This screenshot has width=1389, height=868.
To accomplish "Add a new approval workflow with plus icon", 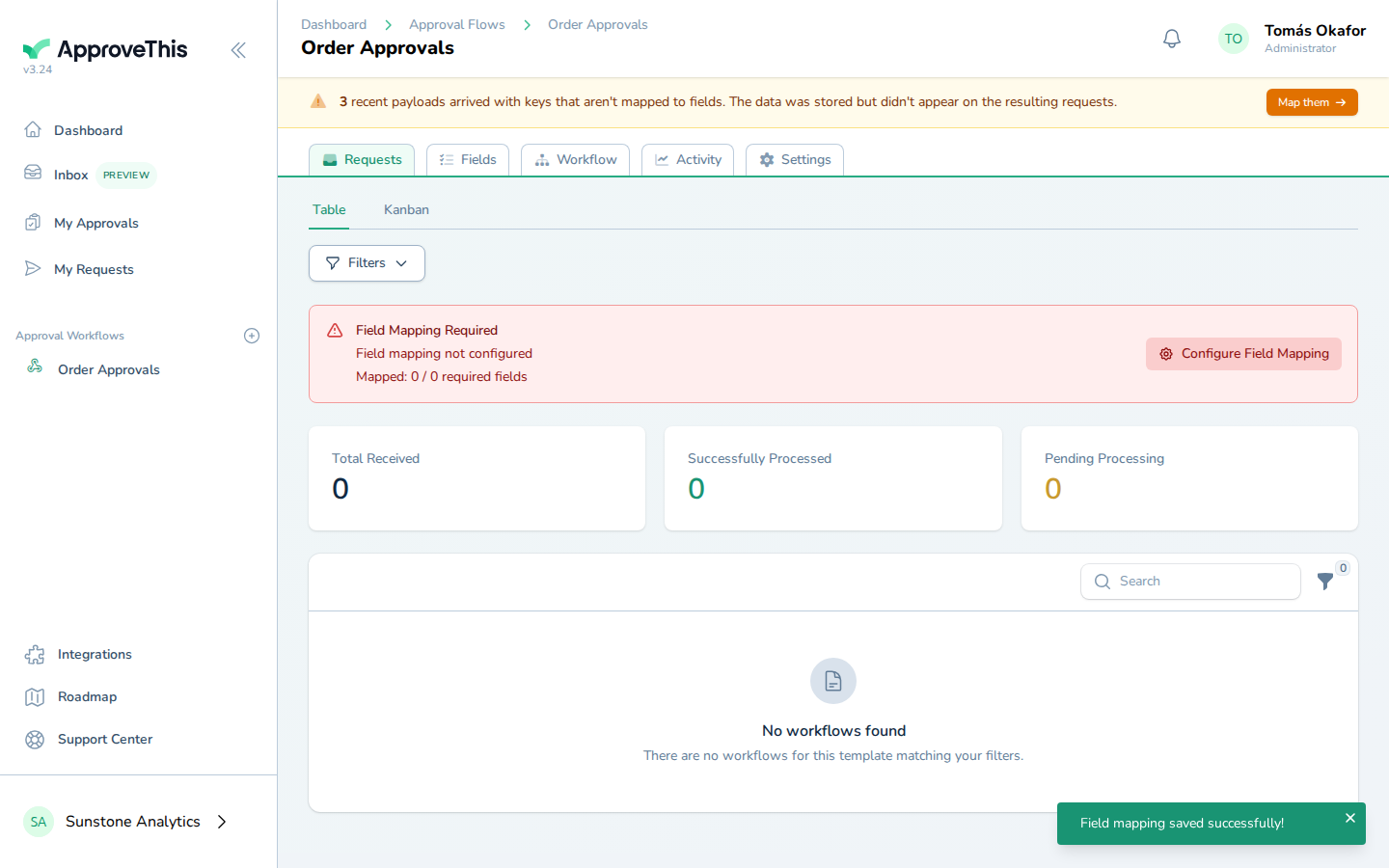I will click(x=252, y=336).
